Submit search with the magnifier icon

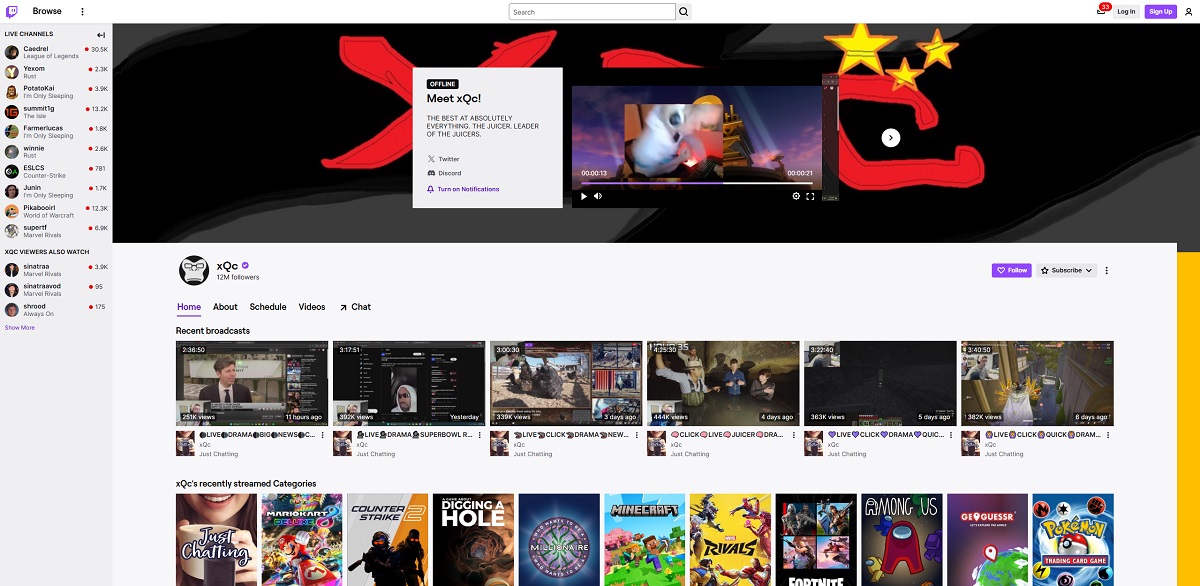click(684, 12)
